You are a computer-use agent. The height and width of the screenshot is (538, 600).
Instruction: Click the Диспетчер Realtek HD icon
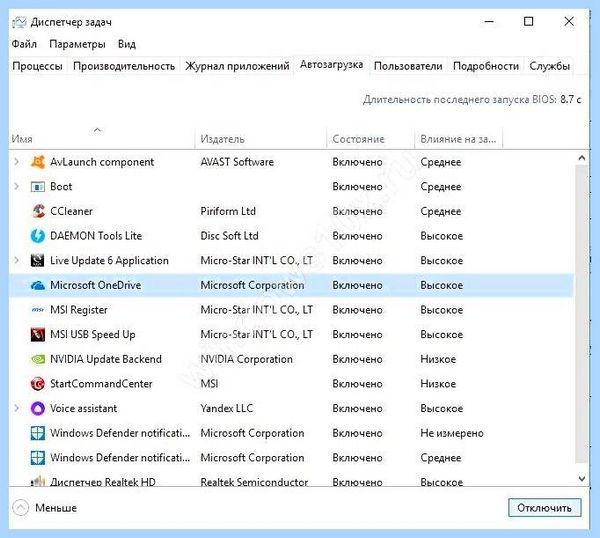pos(38,481)
